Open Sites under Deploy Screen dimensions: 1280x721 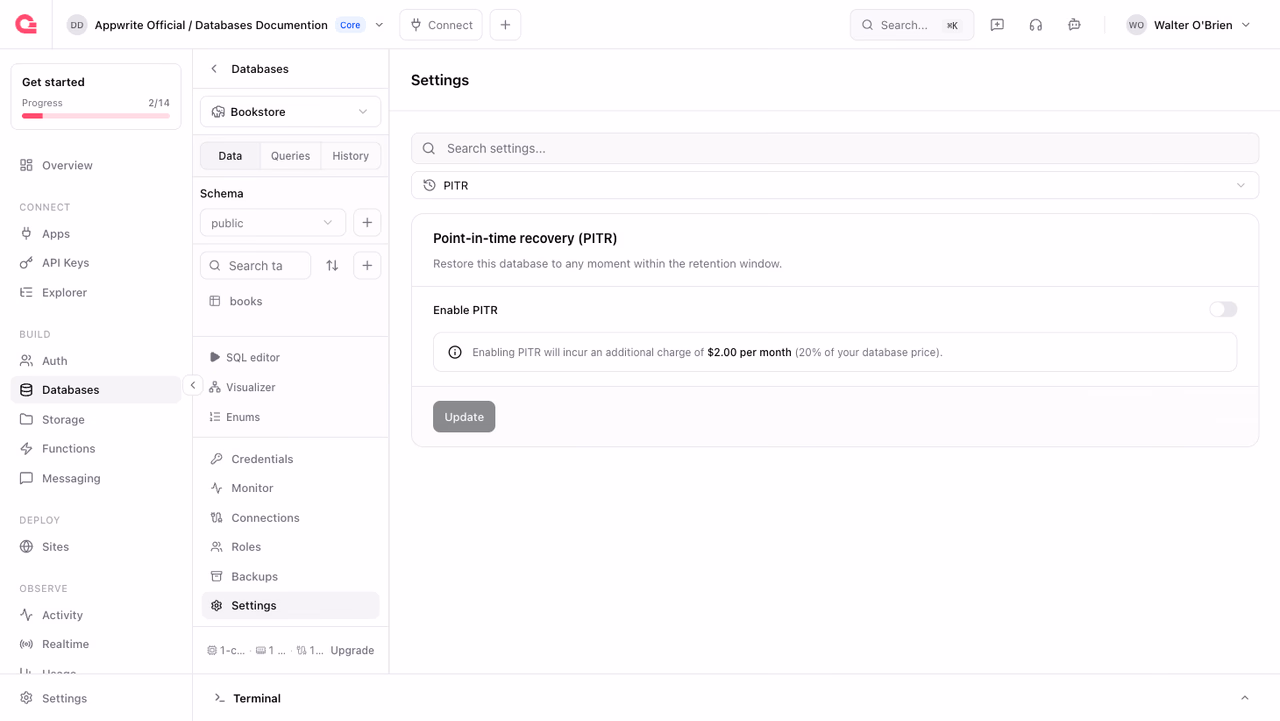pos(96,547)
